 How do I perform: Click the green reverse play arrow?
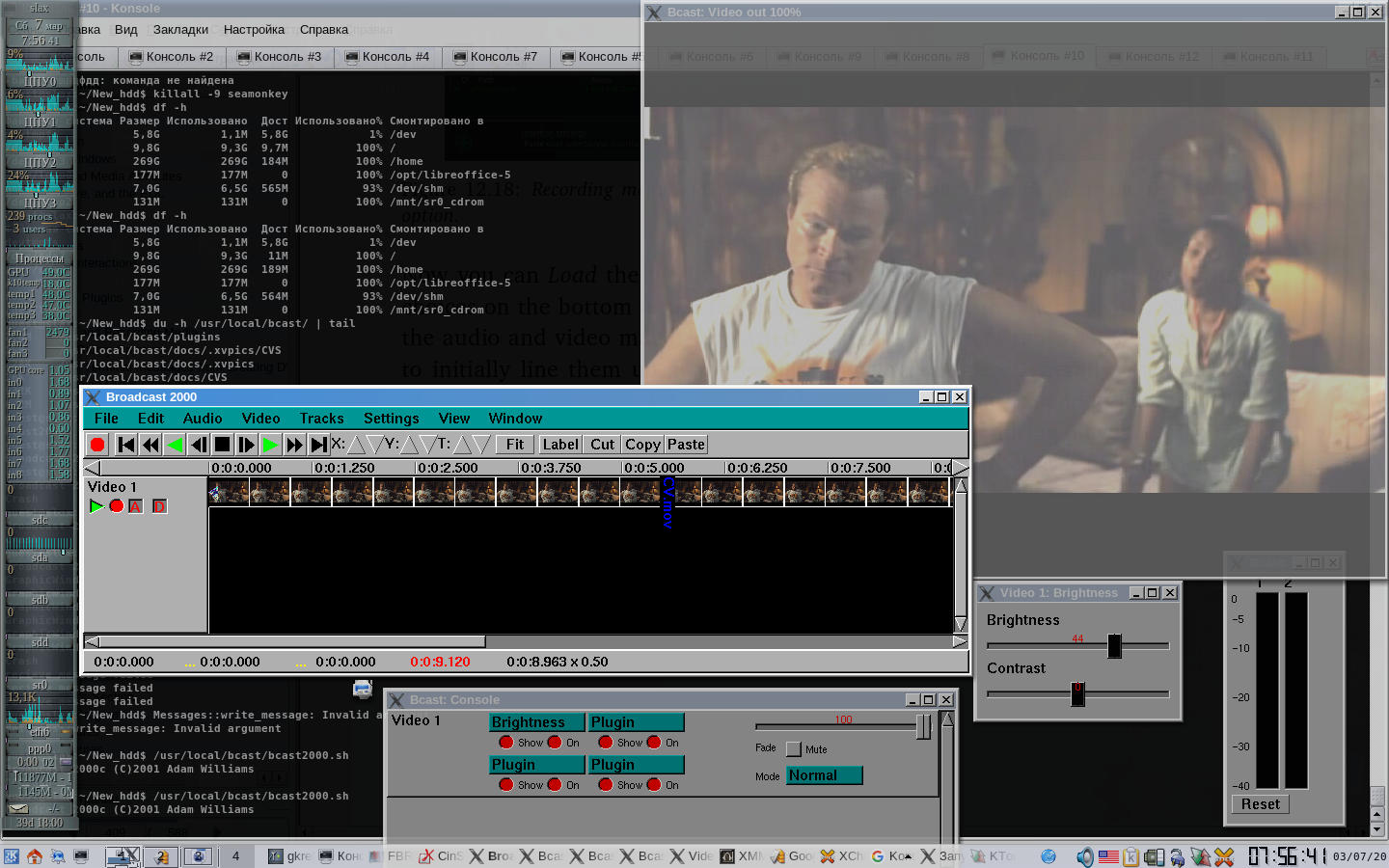click(175, 445)
